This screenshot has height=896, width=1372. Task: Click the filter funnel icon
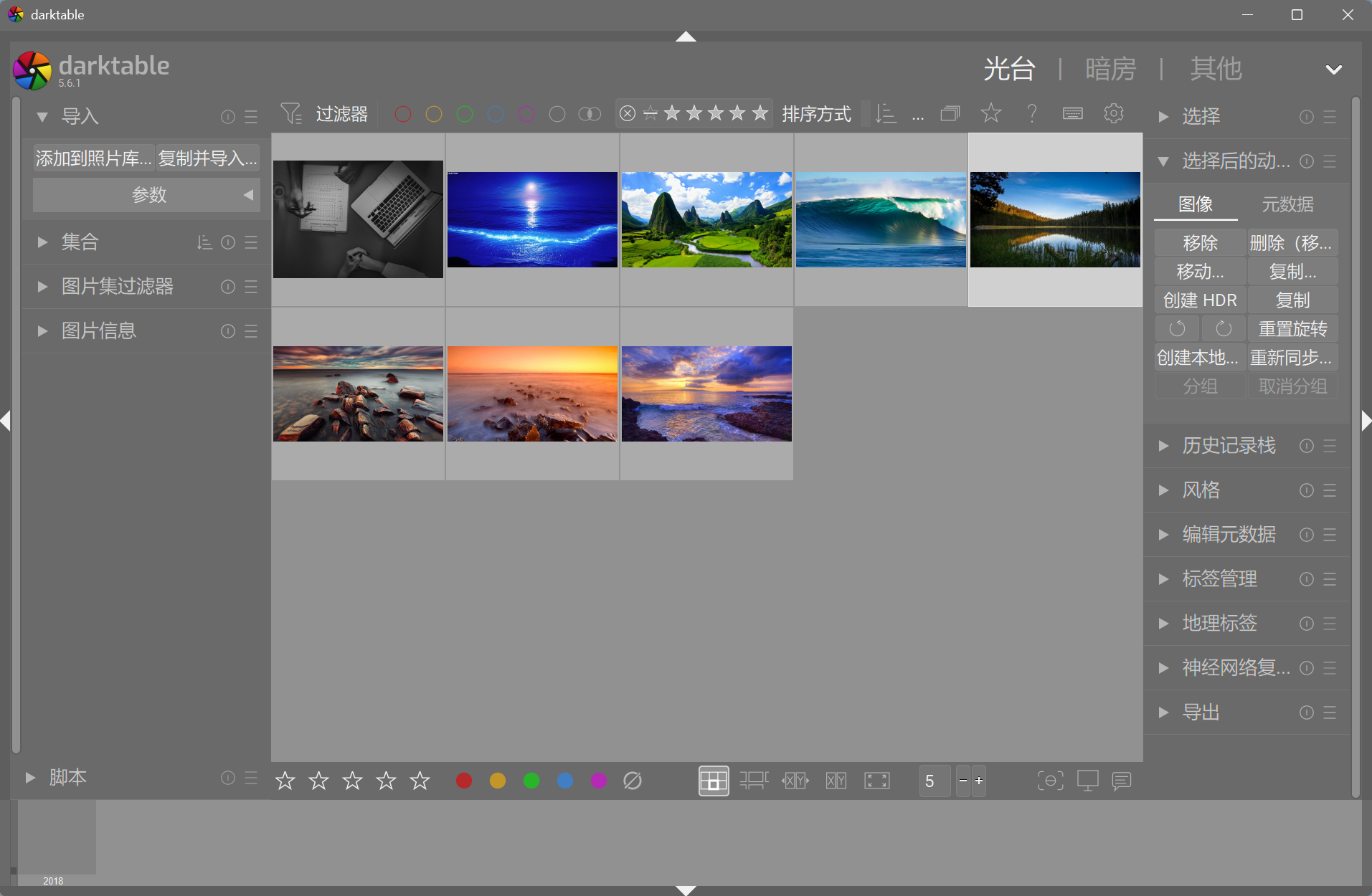pos(291,113)
